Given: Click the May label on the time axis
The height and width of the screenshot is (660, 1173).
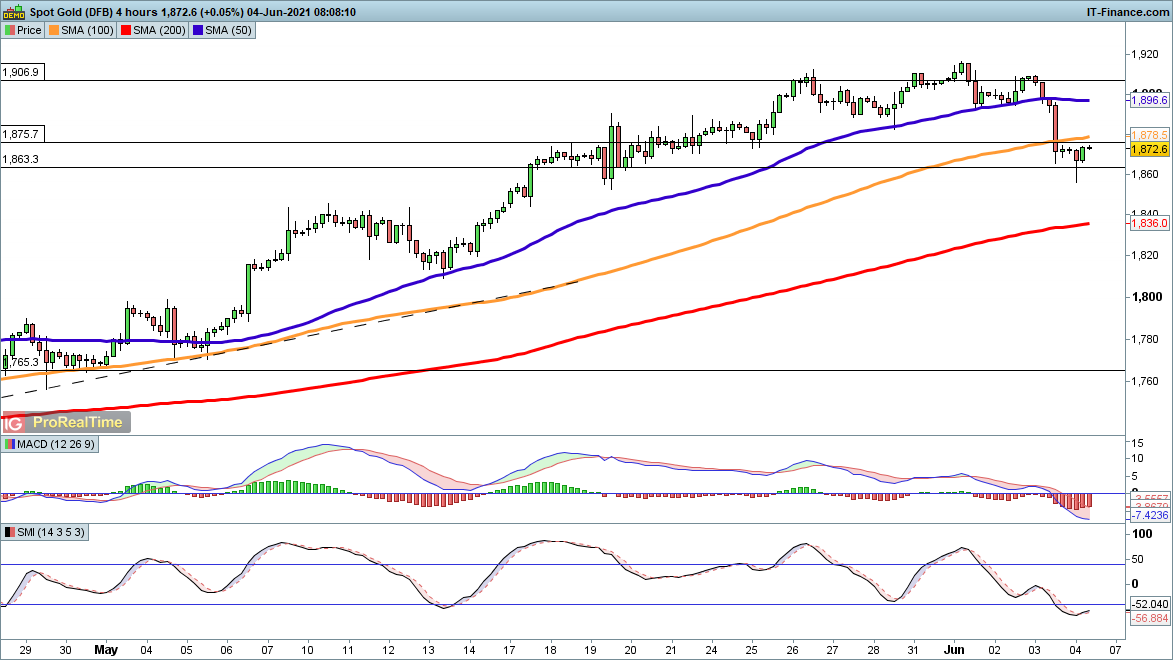Looking at the screenshot, I should [x=107, y=649].
